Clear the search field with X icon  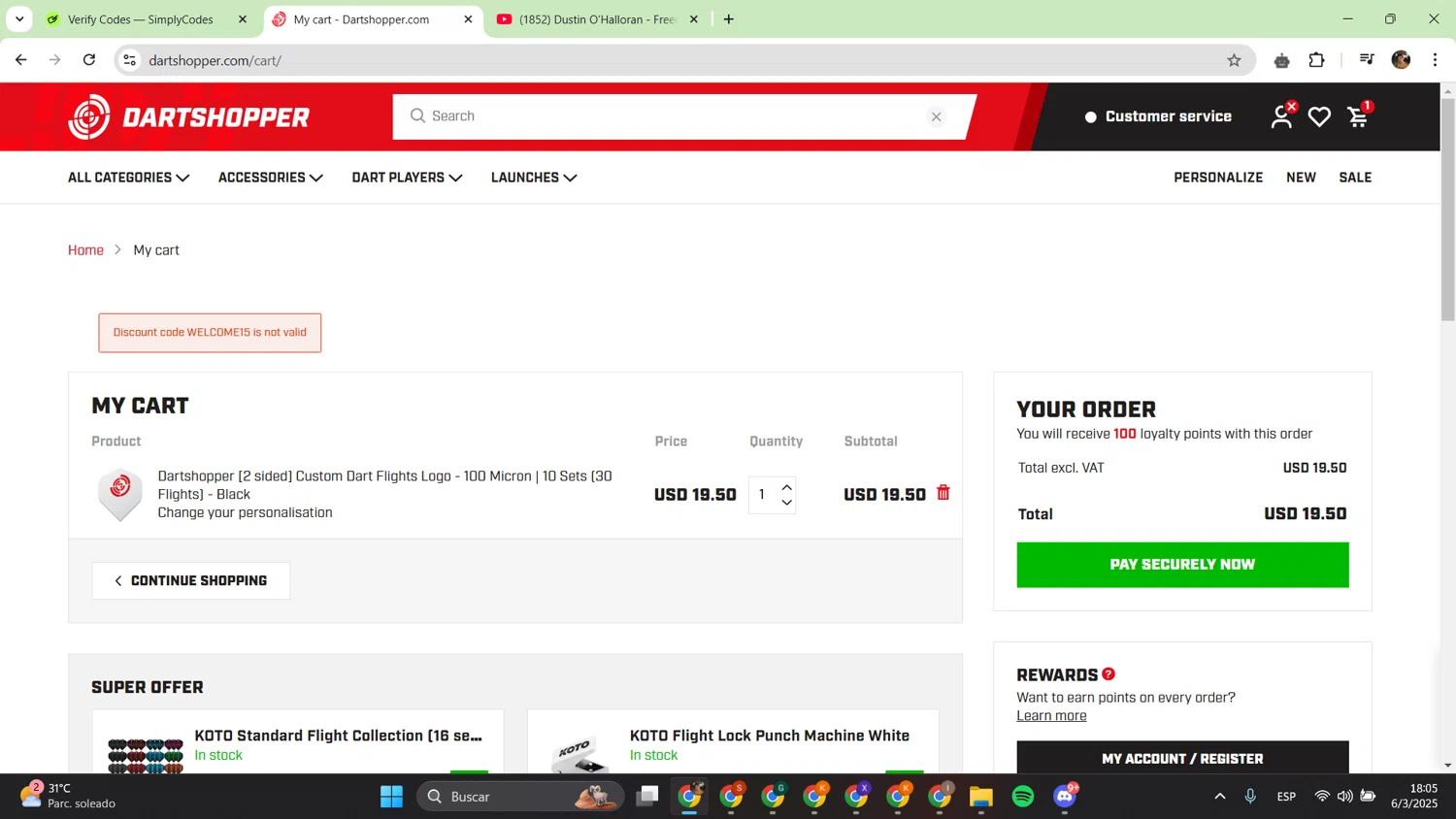click(x=937, y=116)
